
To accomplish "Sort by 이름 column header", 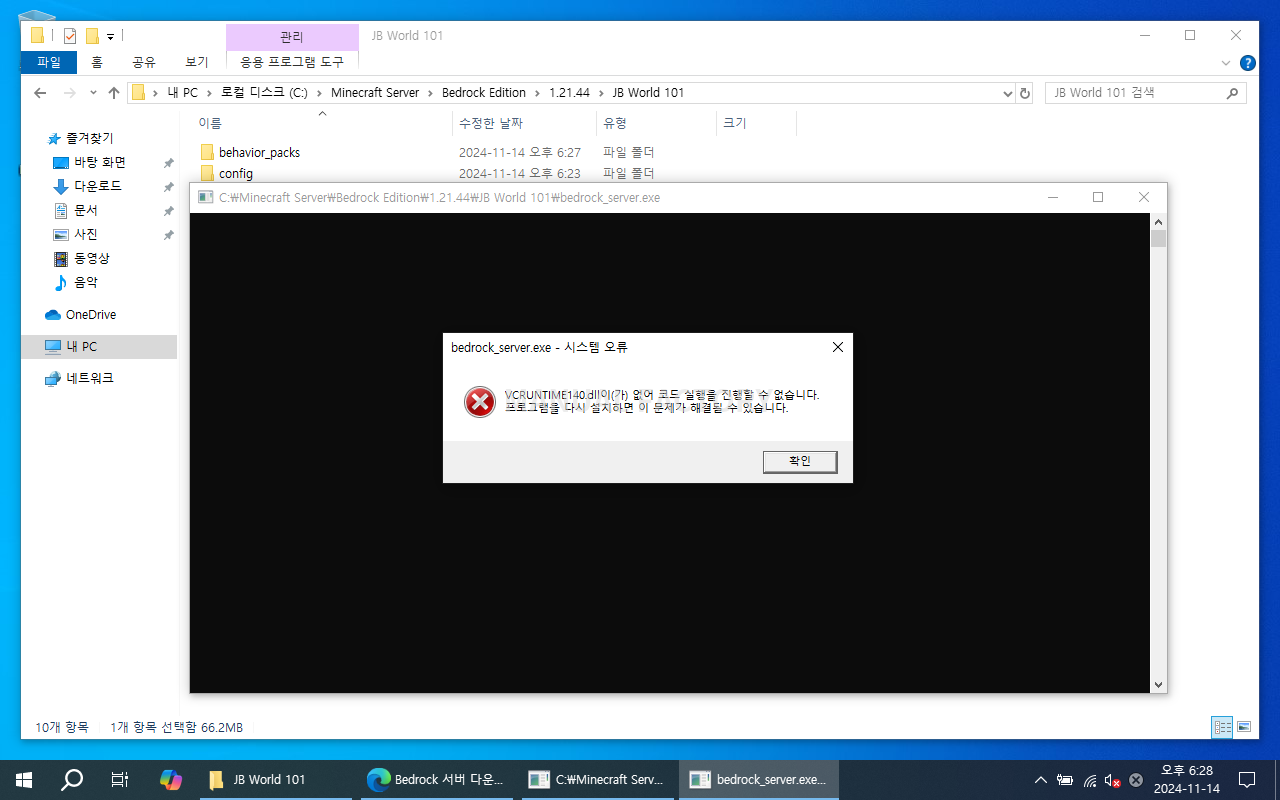I will pyautogui.click(x=321, y=123).
